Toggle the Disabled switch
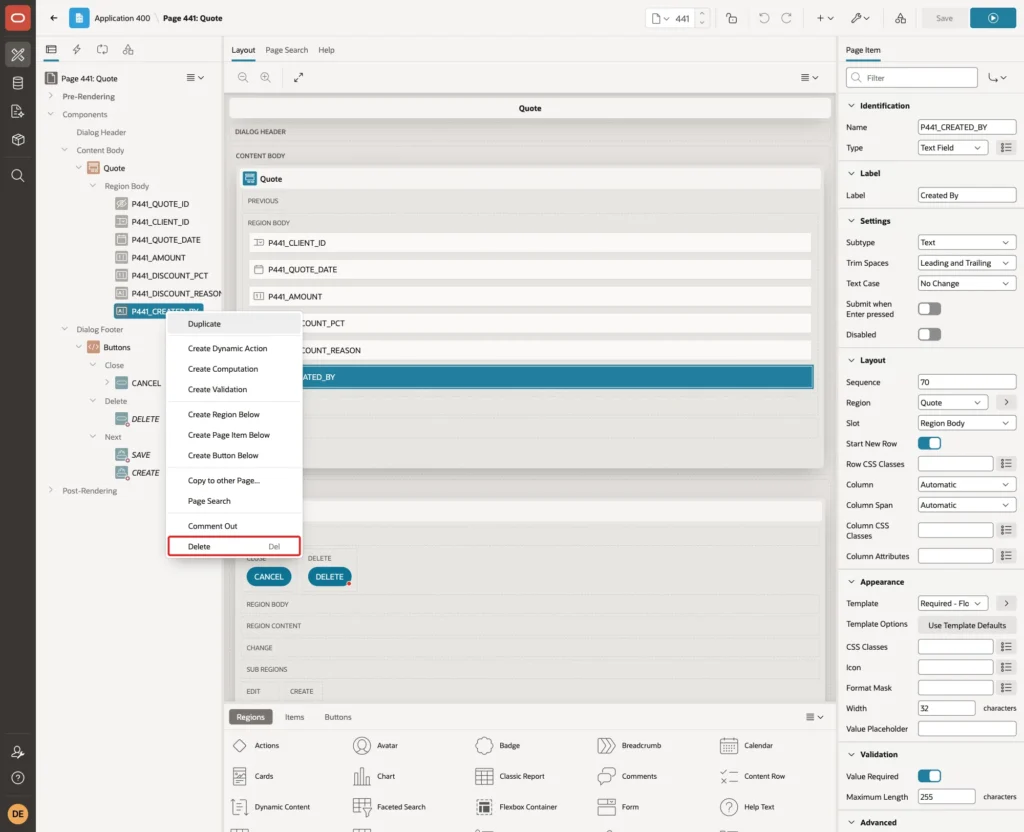The image size is (1024, 832). (929, 334)
